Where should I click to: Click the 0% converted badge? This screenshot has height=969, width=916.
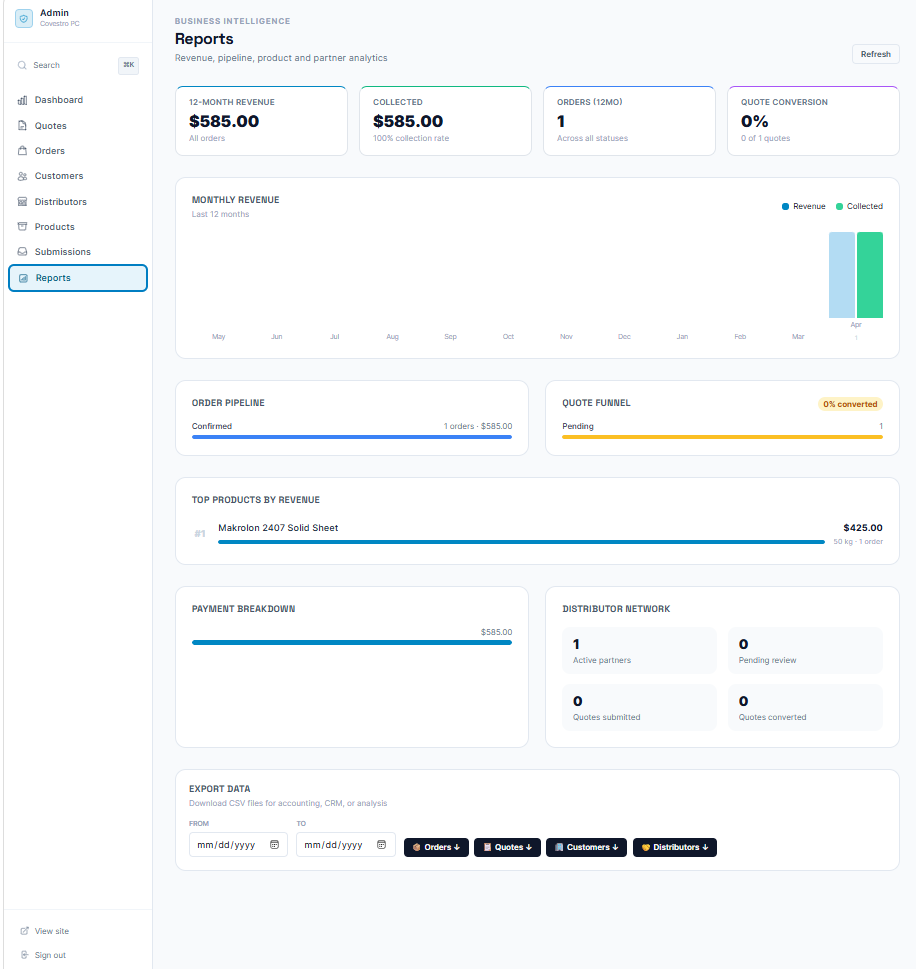point(850,404)
